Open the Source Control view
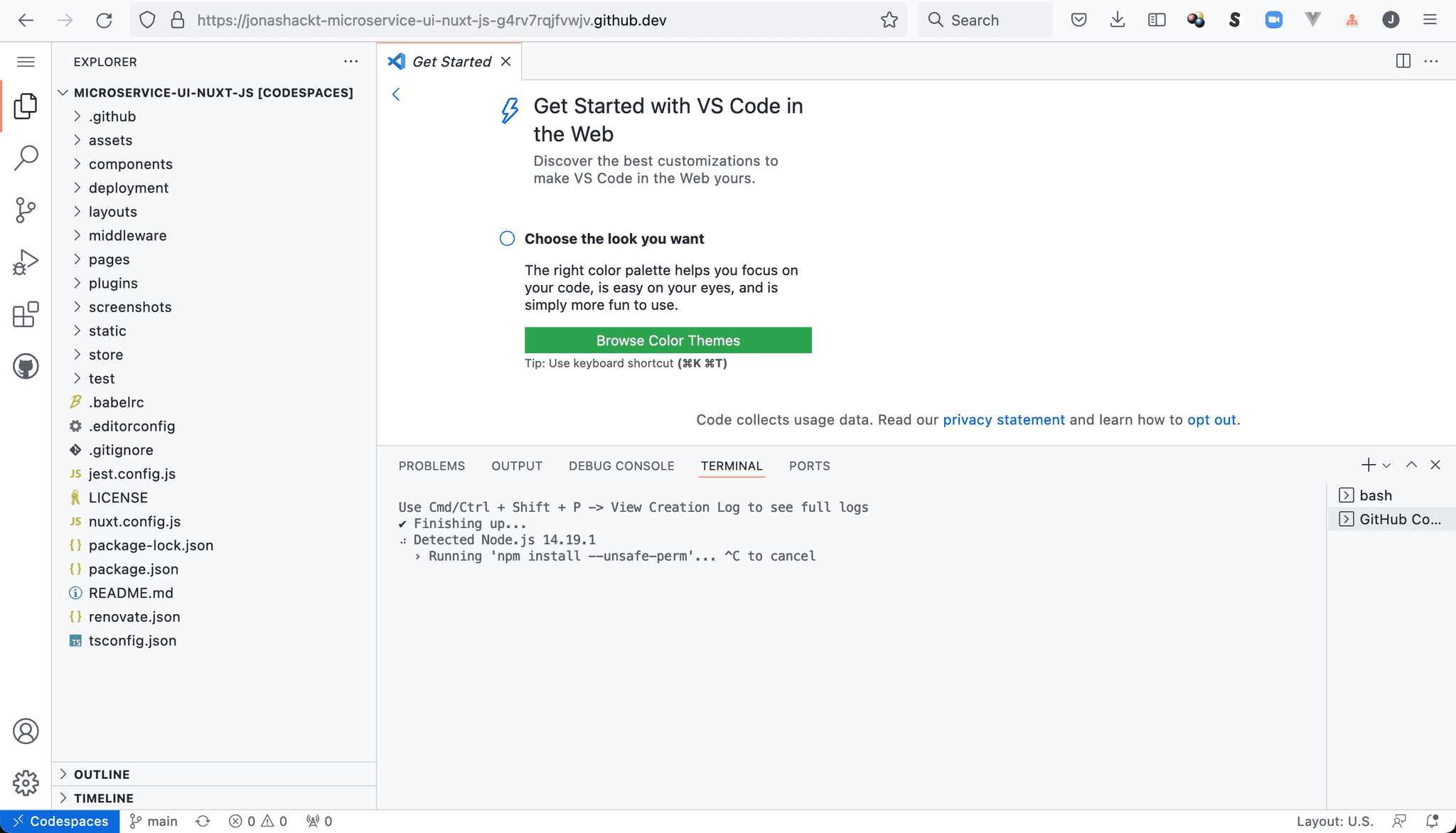Image resolution: width=1456 pixels, height=833 pixels. (x=26, y=210)
